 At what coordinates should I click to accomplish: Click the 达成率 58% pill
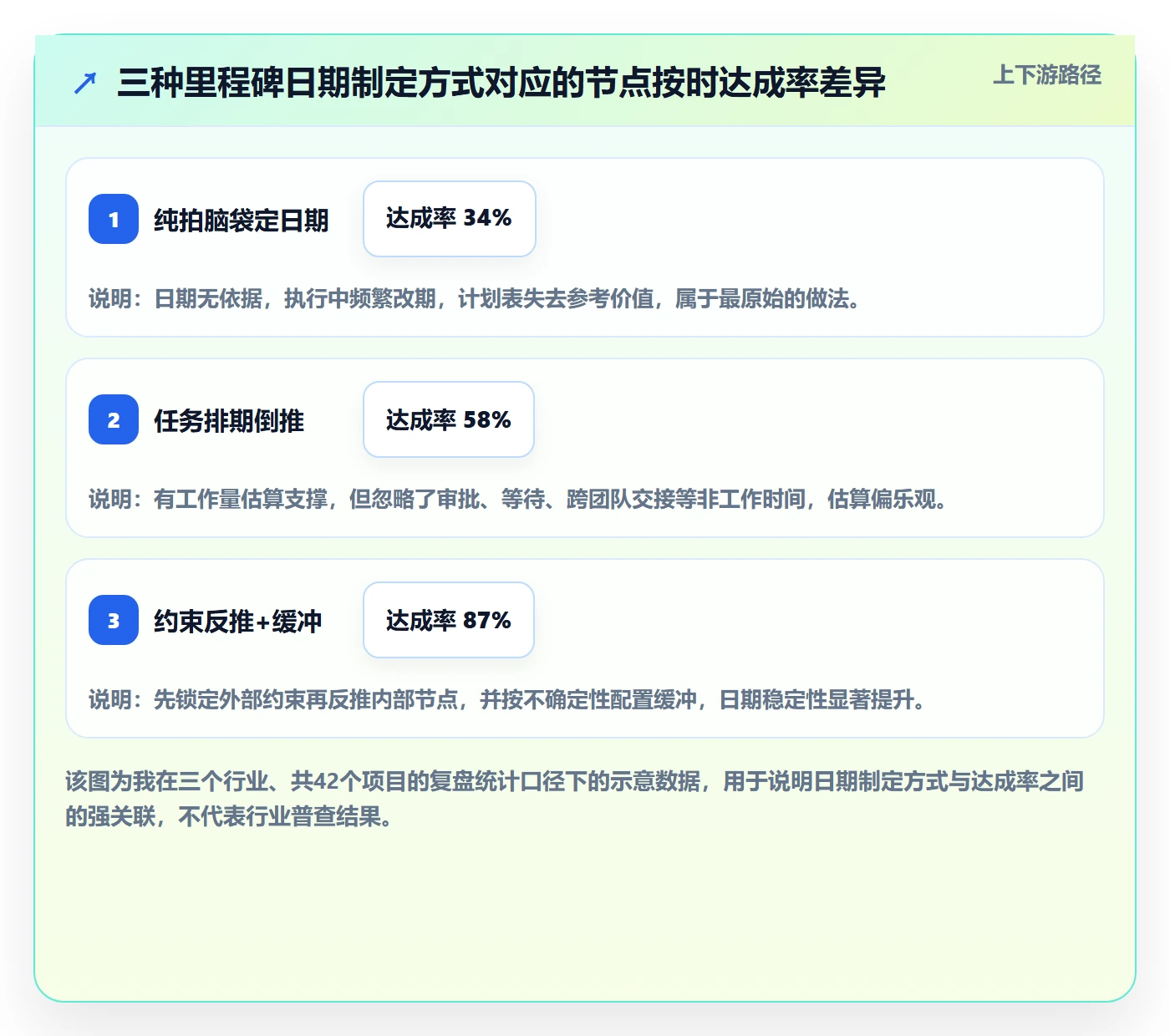click(449, 419)
